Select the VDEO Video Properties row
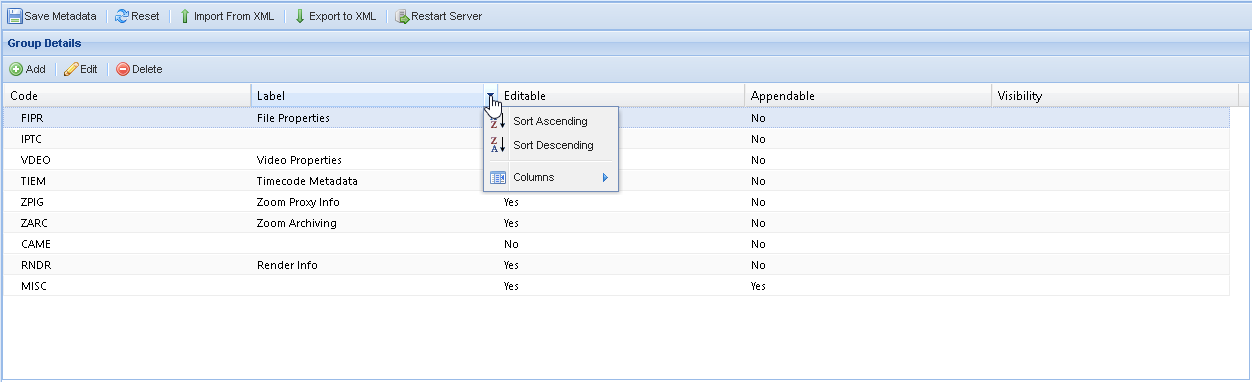This screenshot has width=1252, height=382. 616,160
